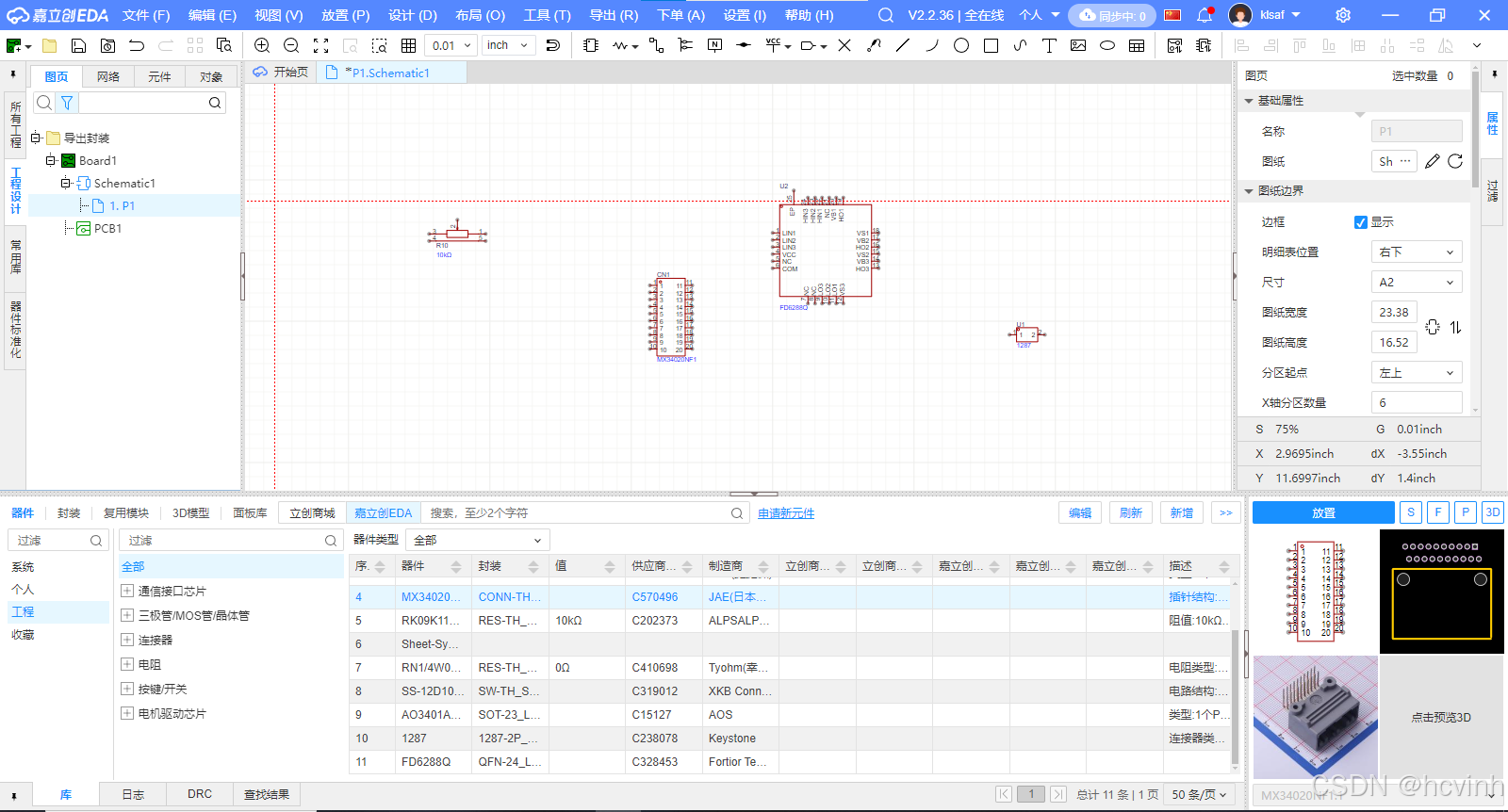
Task: Open the grid size 0.01 dropdown
Action: pos(451,45)
